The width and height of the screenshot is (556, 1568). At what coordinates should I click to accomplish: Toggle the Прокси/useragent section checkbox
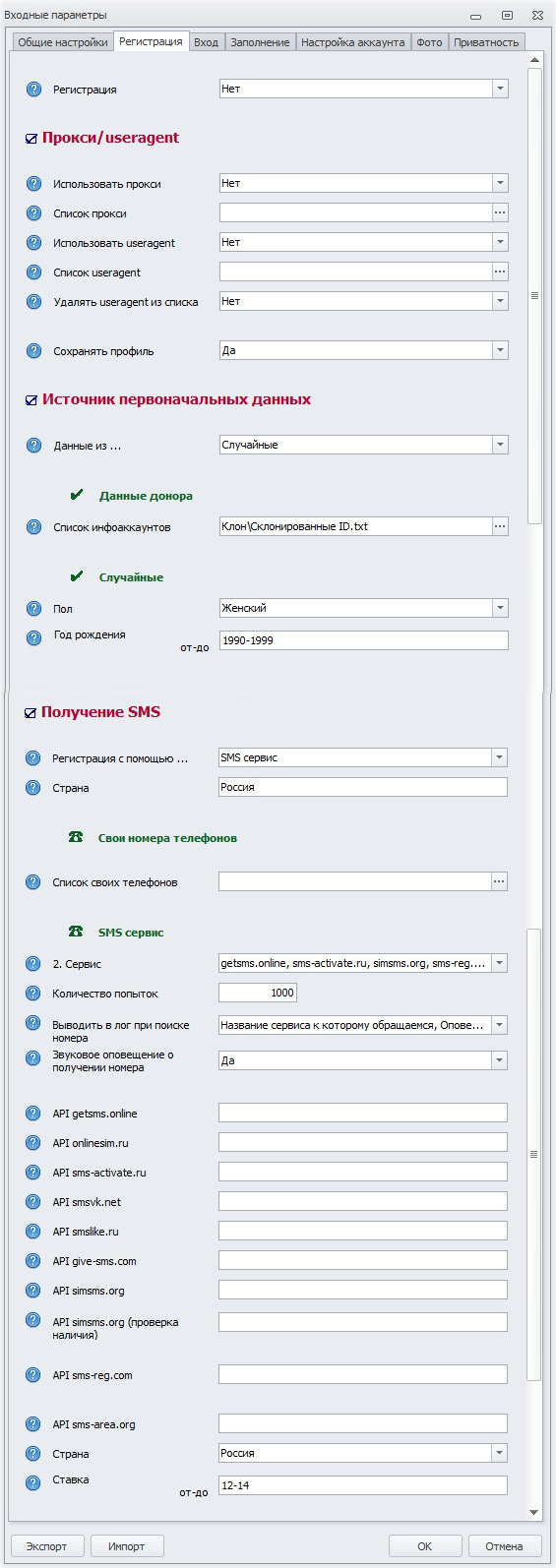[31, 139]
